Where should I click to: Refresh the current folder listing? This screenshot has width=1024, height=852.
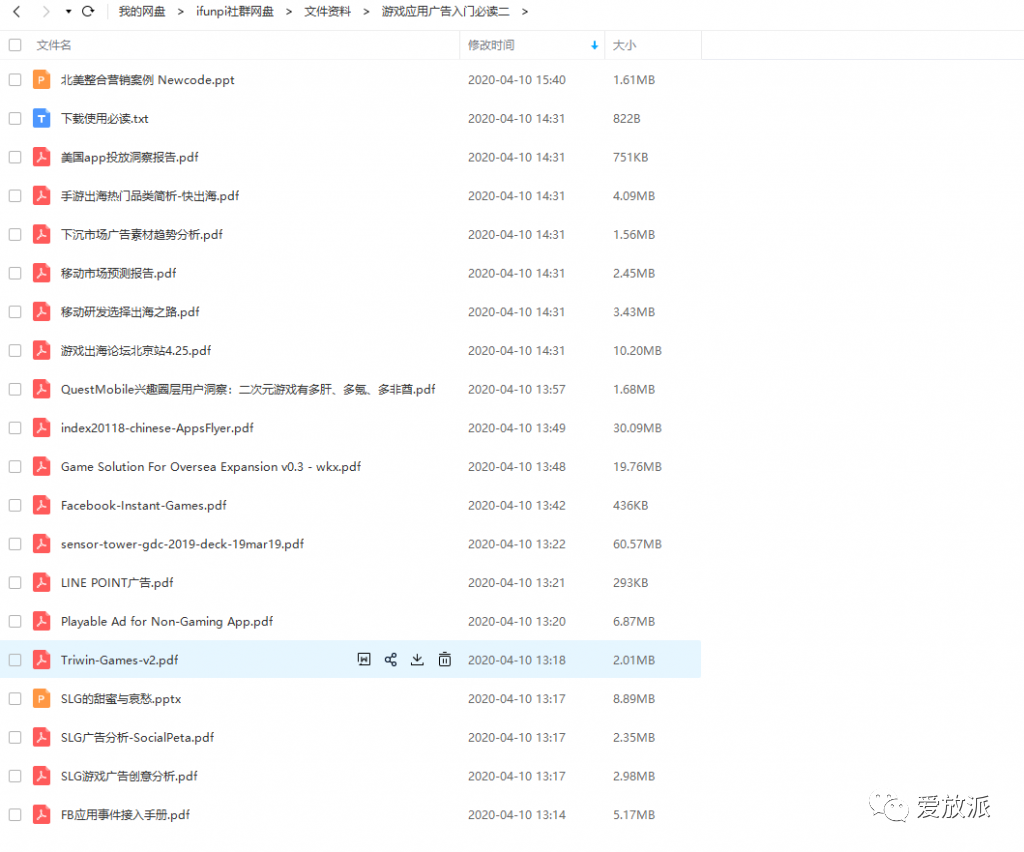click(x=88, y=11)
